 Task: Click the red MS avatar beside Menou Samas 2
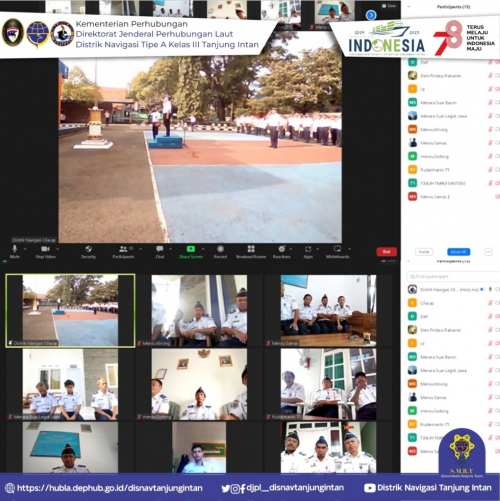coord(413,197)
